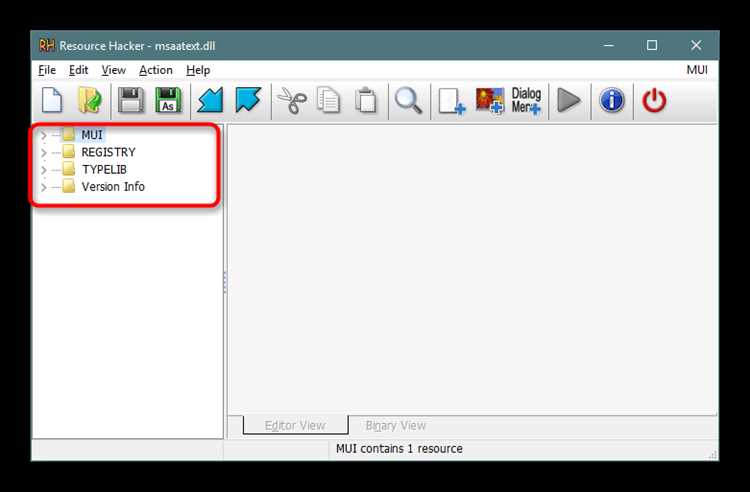
Task: Click inside the empty editor pane
Action: [472, 269]
